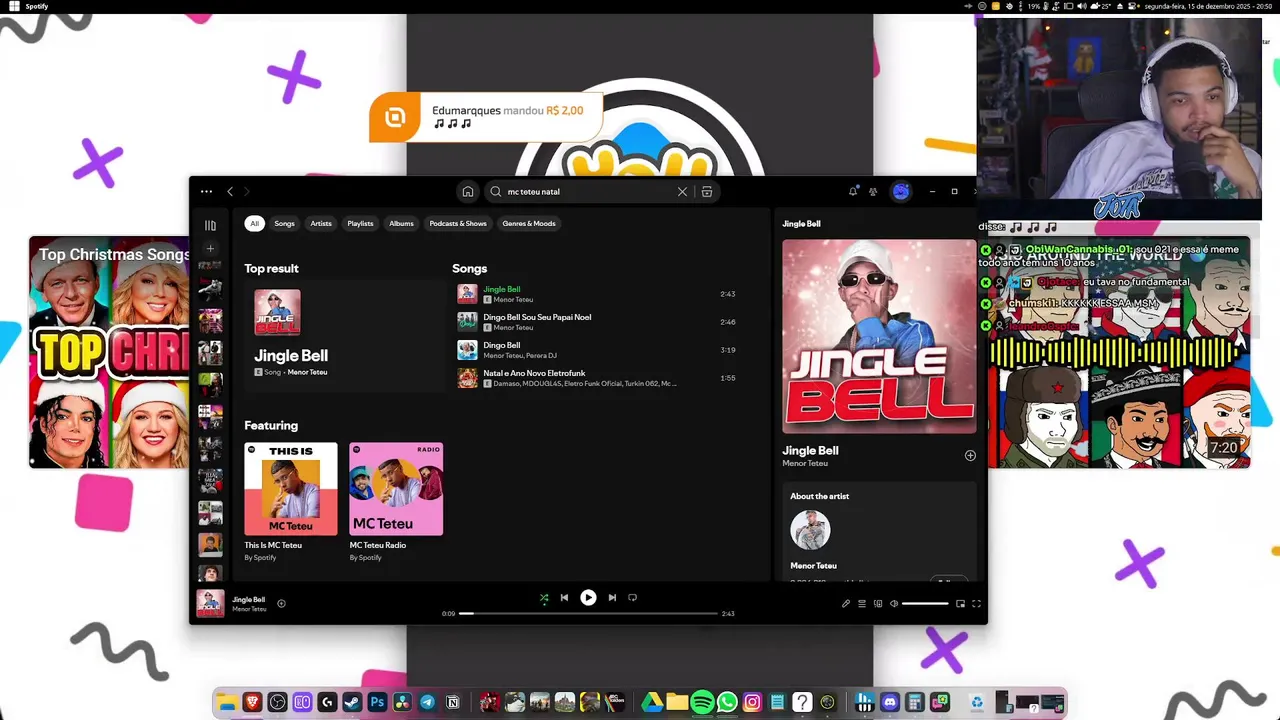Open the notifications bell in Spotify
This screenshot has height=720, width=1280.
click(853, 191)
